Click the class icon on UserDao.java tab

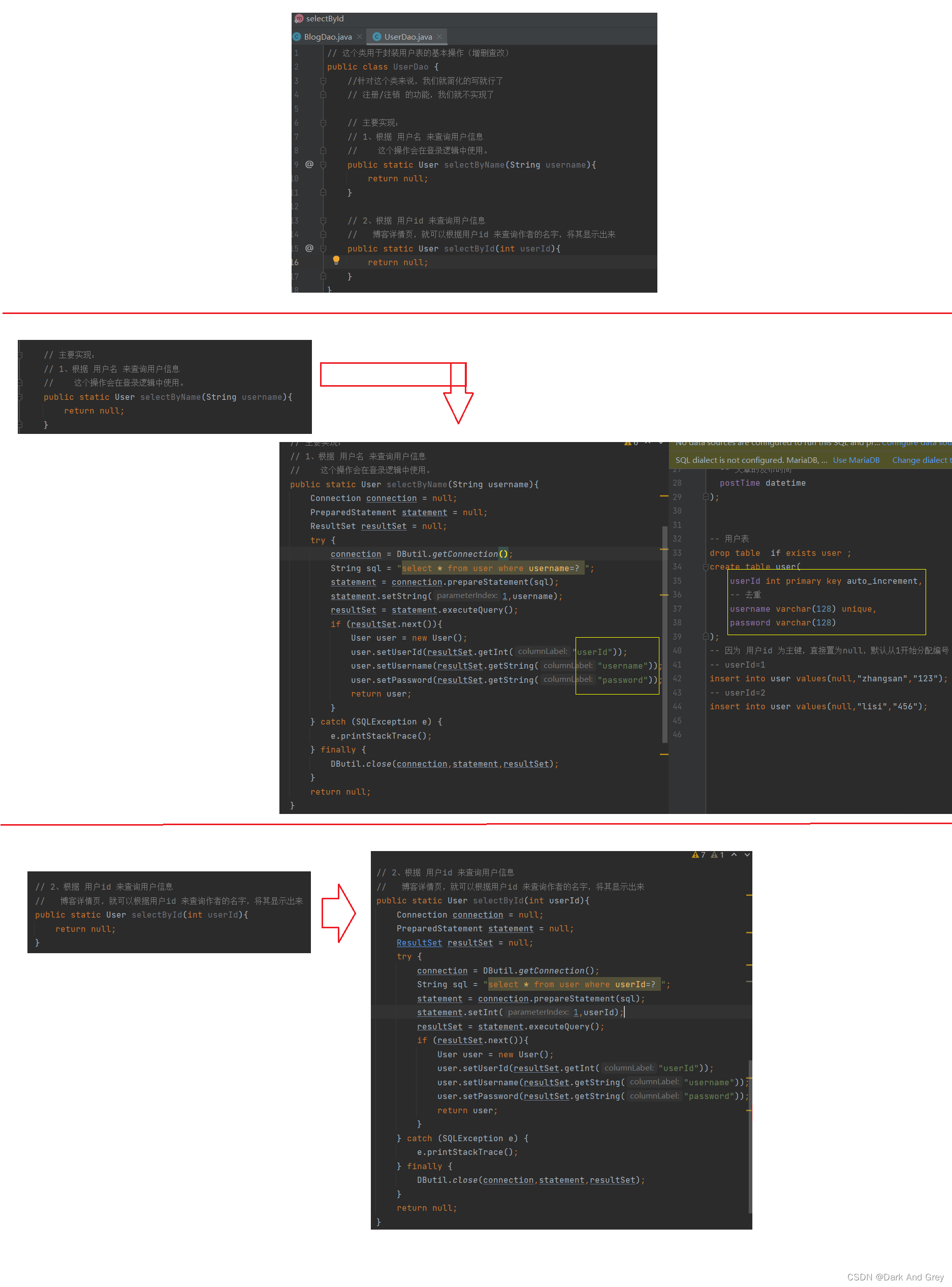pos(377,37)
